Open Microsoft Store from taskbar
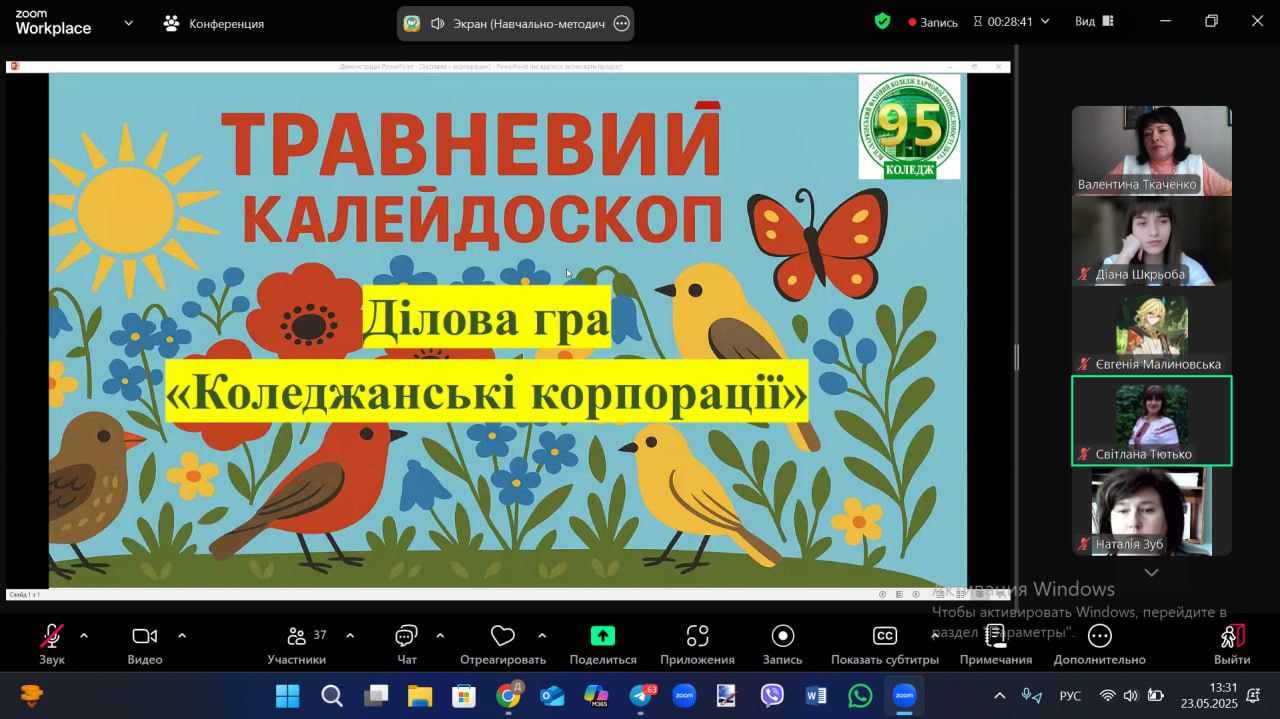Viewport: 1280px width, 719px height. (464, 695)
